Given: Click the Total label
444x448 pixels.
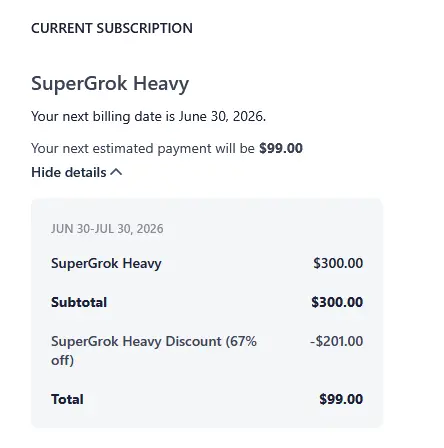Looking at the screenshot, I should coord(67,399).
